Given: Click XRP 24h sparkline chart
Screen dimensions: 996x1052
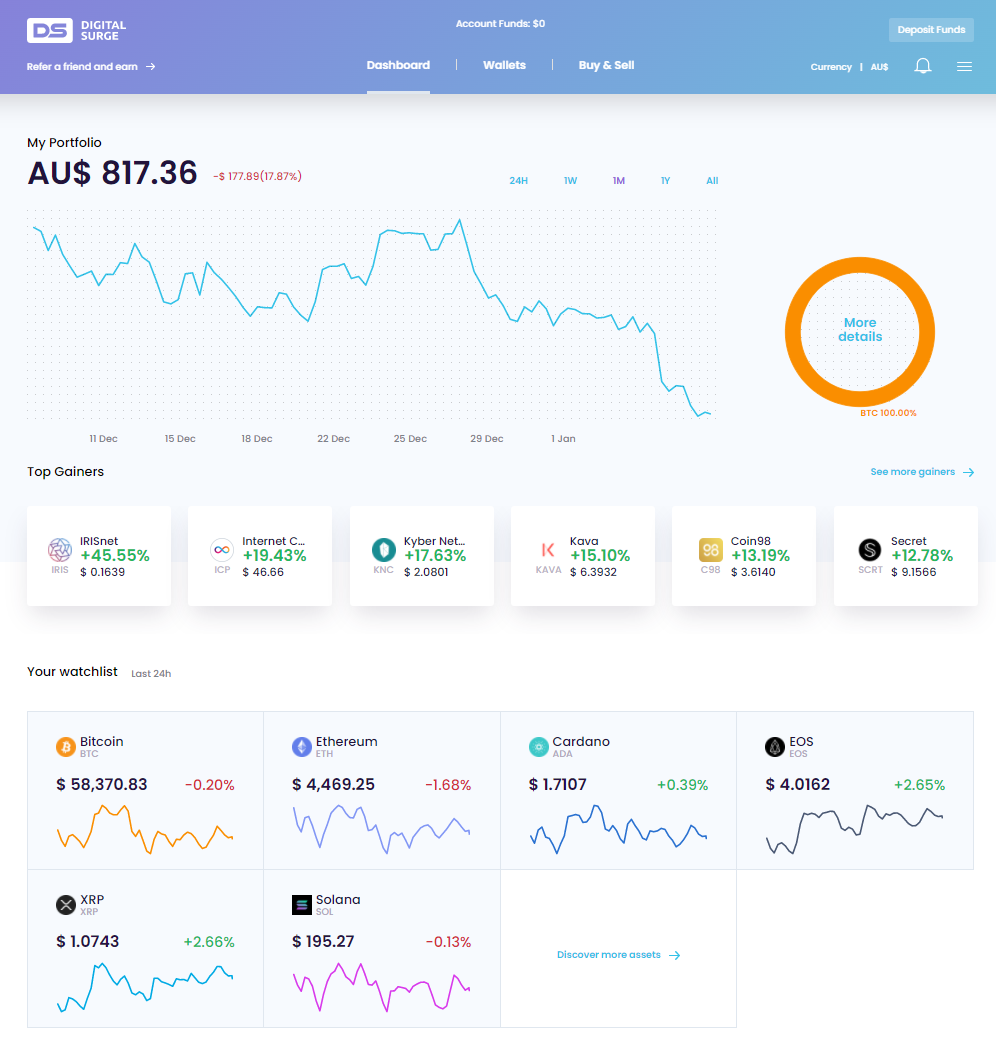Looking at the screenshot, I should (145, 987).
